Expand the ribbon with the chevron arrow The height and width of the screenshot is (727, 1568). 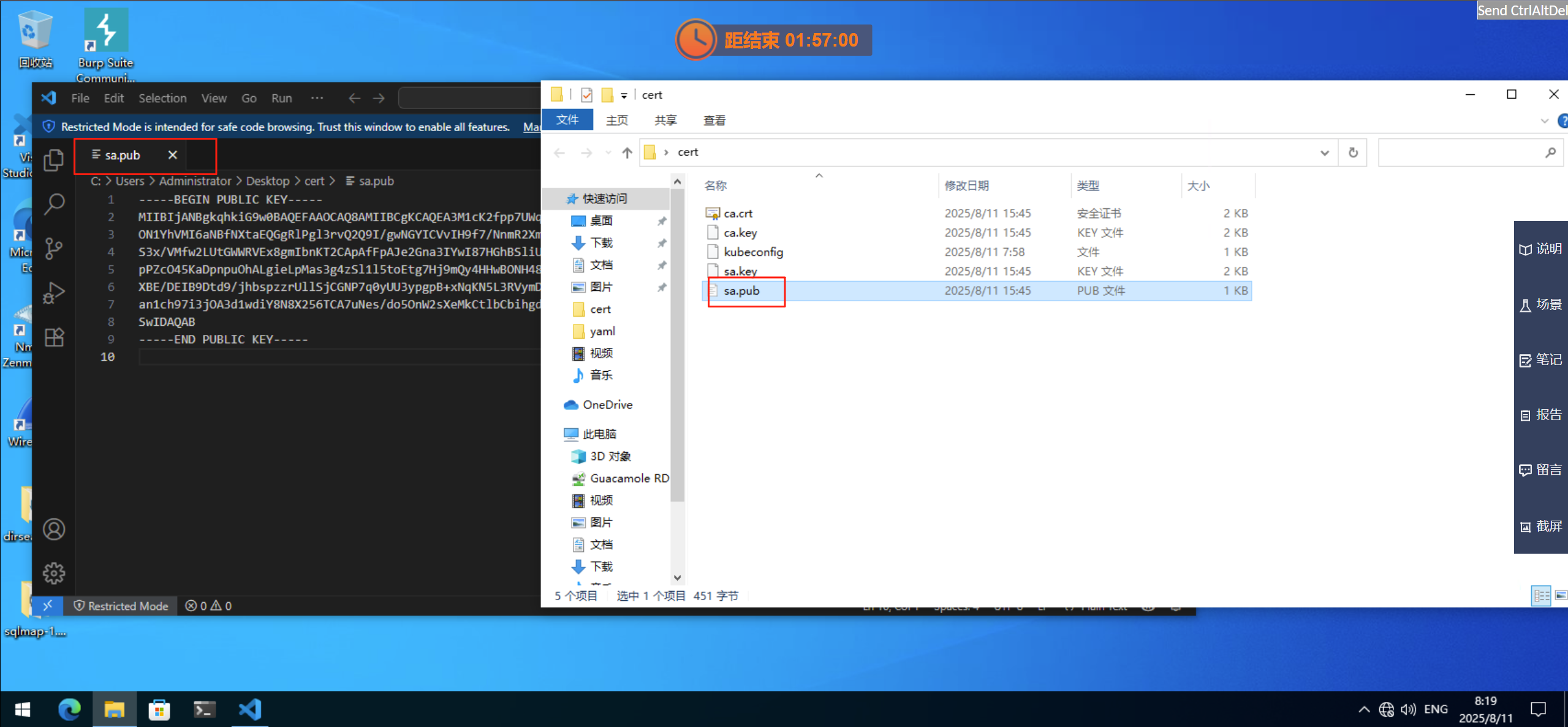pyautogui.click(x=1544, y=121)
